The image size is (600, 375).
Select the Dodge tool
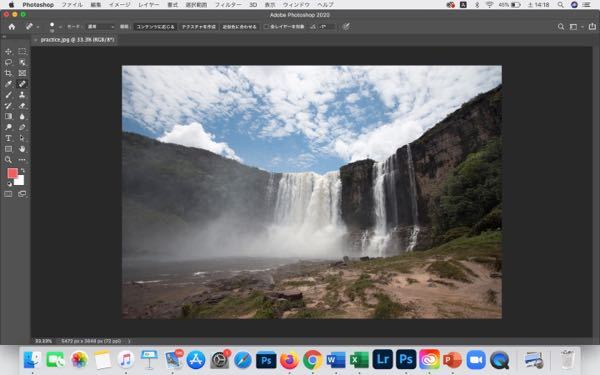(8, 127)
